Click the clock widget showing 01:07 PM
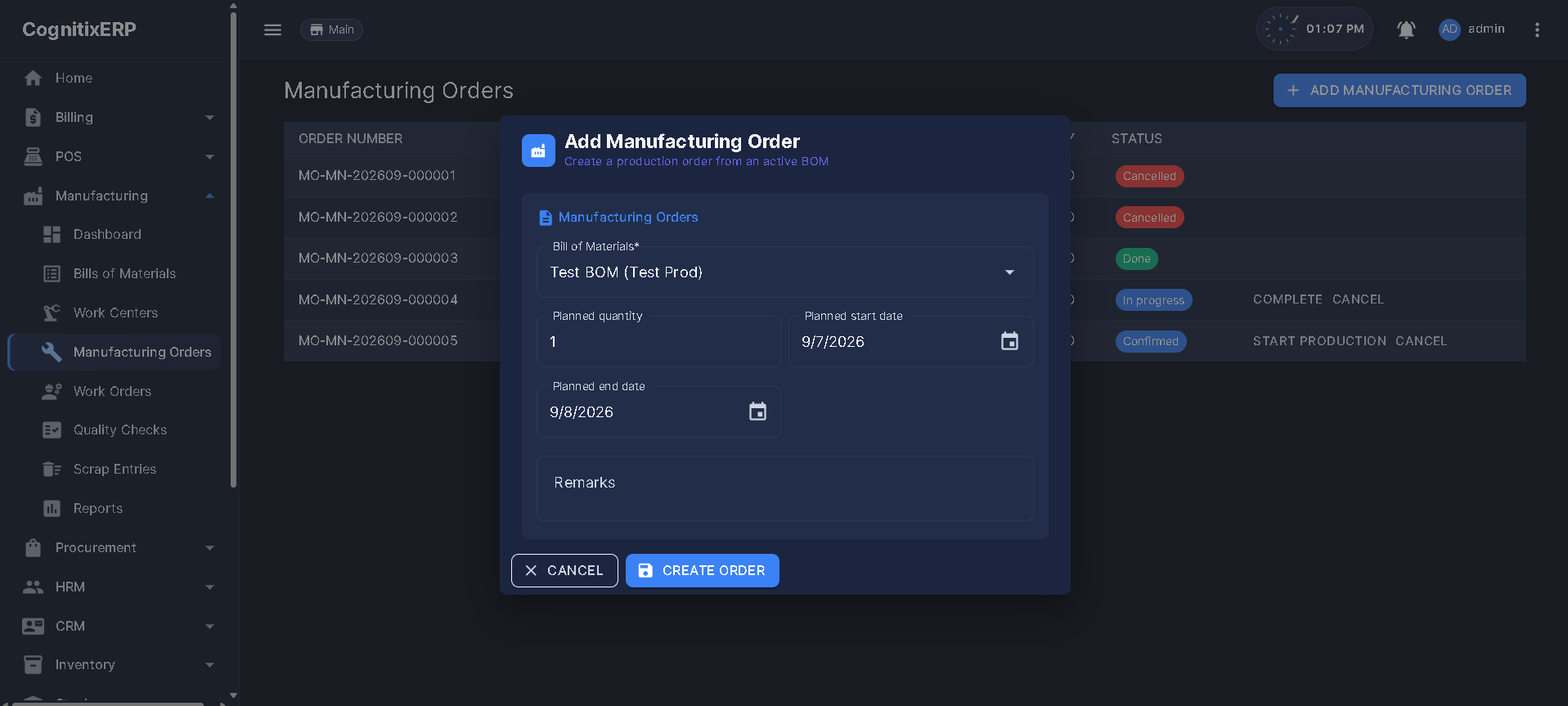The height and width of the screenshot is (706, 1568). tap(1314, 29)
